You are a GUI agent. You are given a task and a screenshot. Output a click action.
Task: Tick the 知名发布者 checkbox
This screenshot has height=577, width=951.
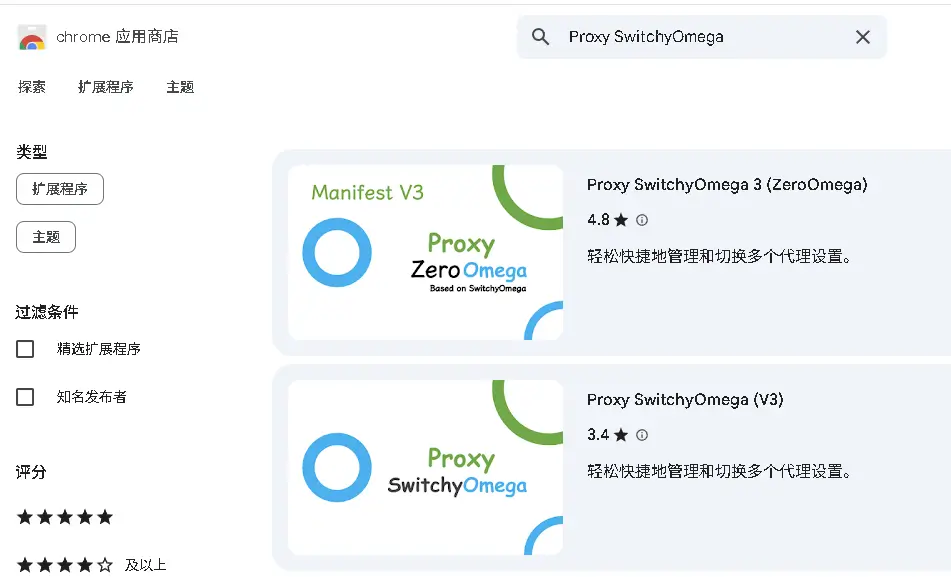pyautogui.click(x=26, y=397)
